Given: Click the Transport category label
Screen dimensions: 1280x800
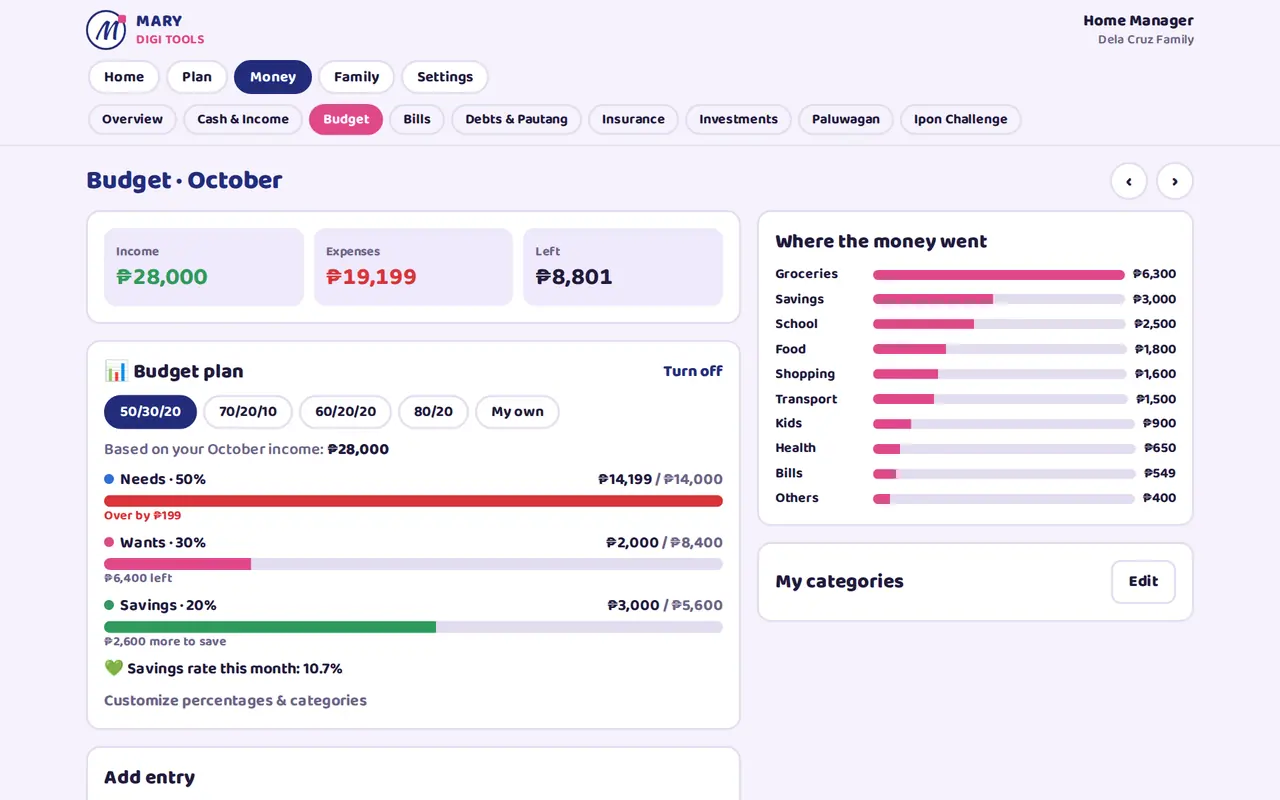Looking at the screenshot, I should [x=806, y=399].
